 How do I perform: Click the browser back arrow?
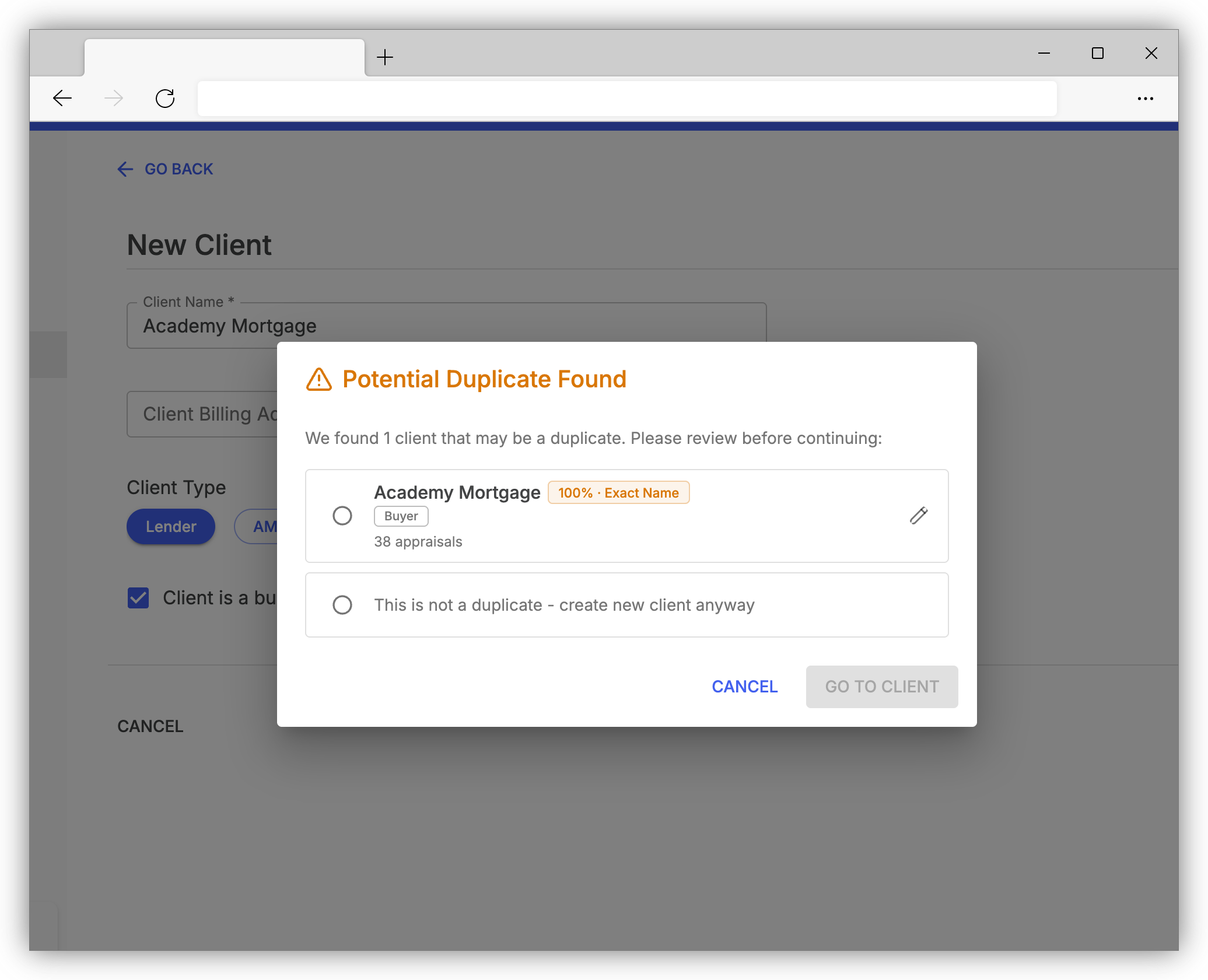click(62, 98)
